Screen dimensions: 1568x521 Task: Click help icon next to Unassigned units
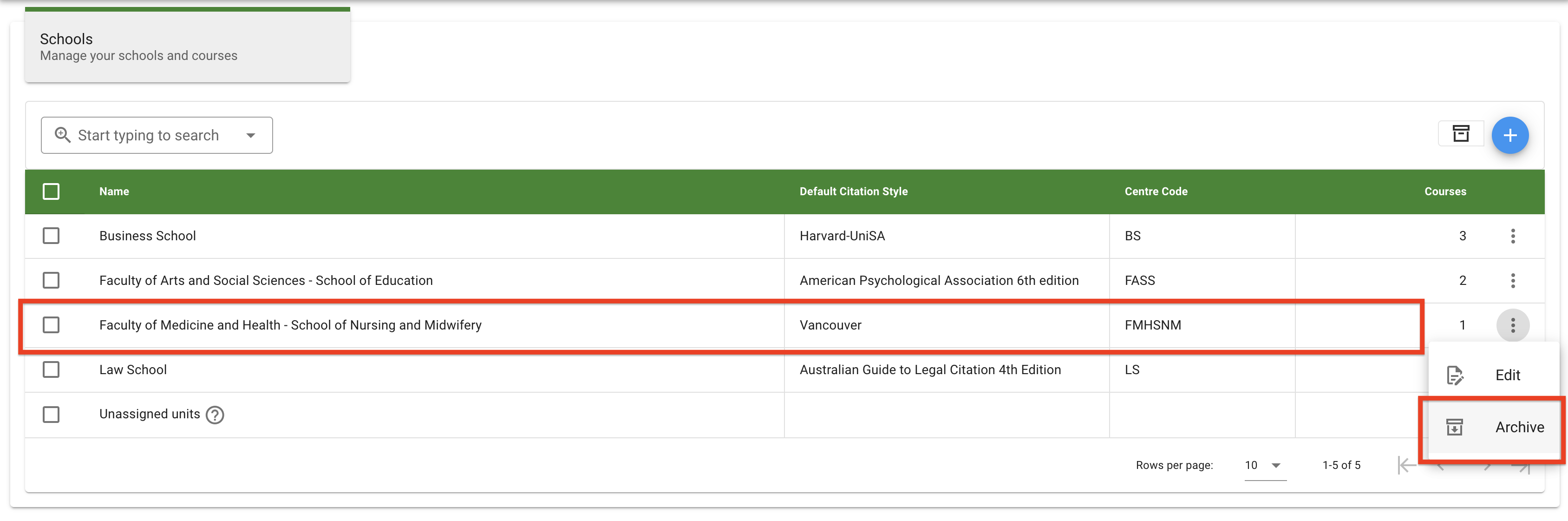[215, 415]
